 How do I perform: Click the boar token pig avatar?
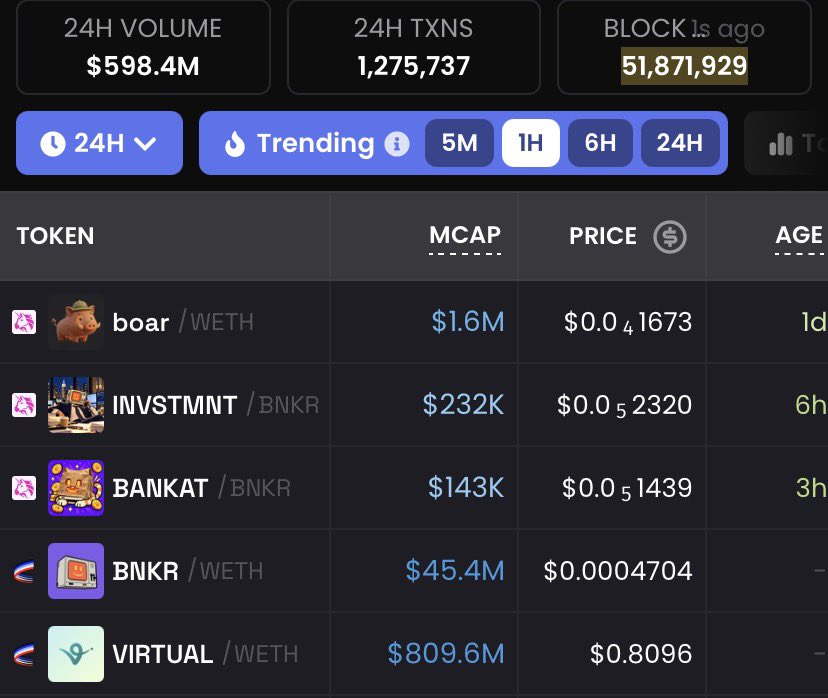[76, 322]
